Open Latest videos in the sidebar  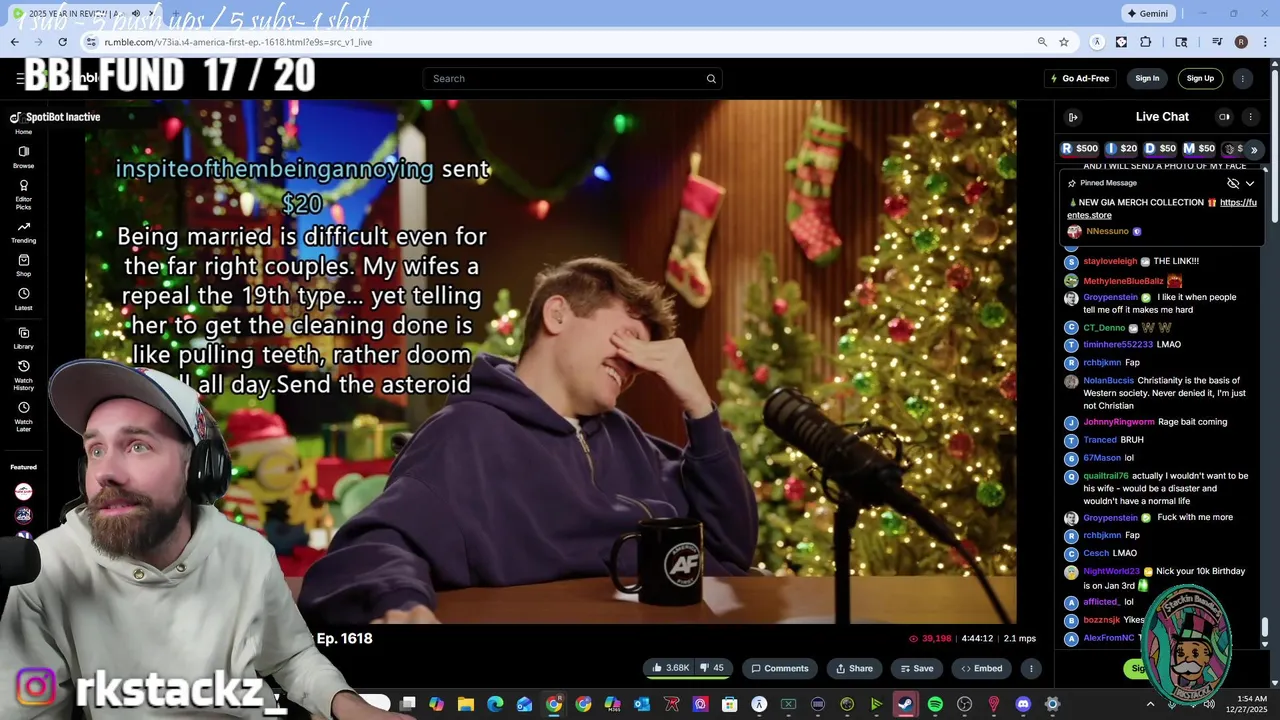coord(23,299)
